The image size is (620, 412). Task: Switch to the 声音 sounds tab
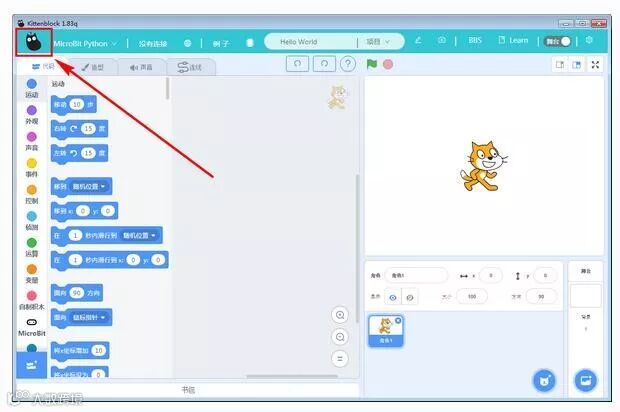[141, 67]
